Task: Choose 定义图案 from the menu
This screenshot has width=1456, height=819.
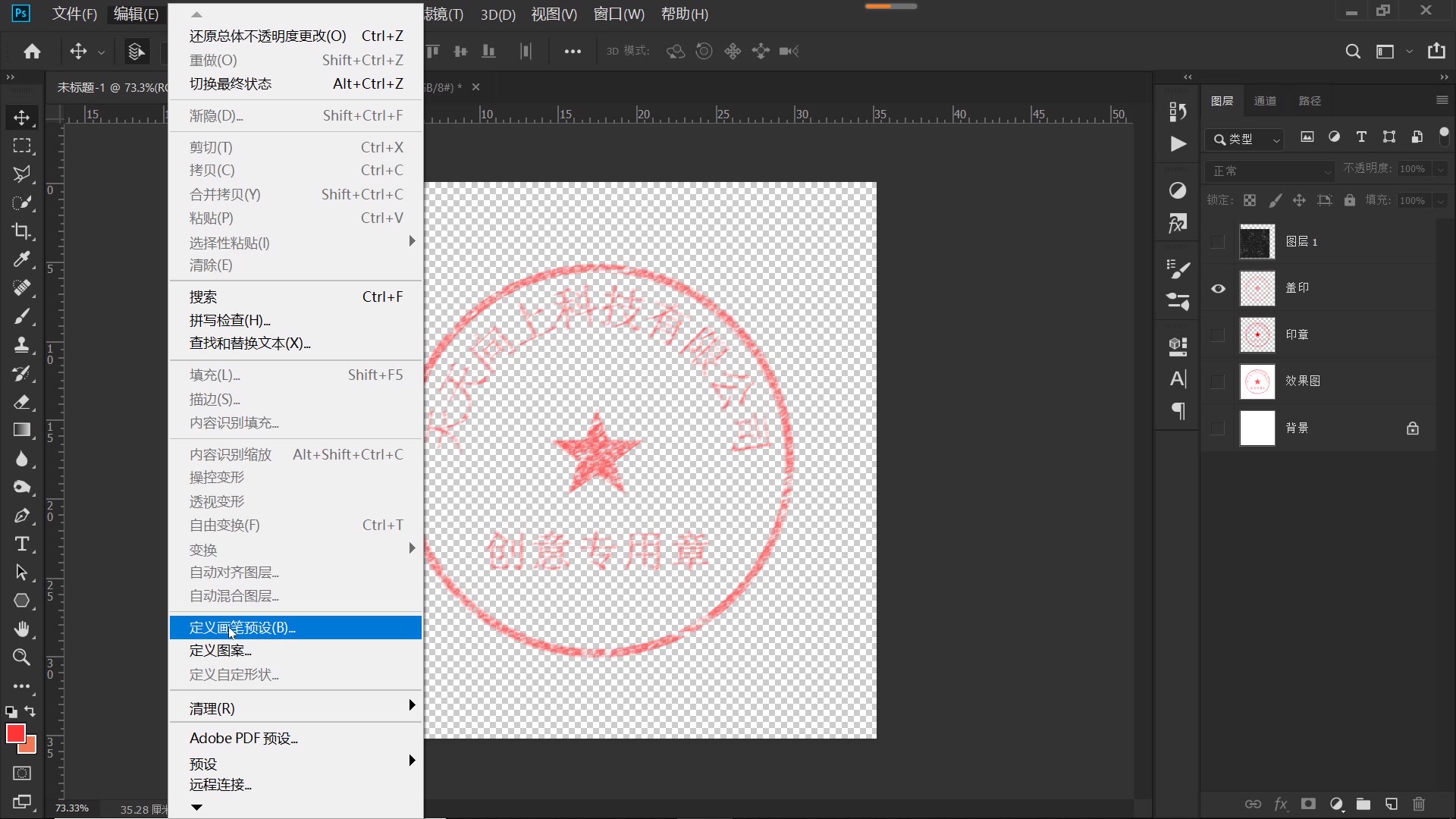Action: click(220, 650)
